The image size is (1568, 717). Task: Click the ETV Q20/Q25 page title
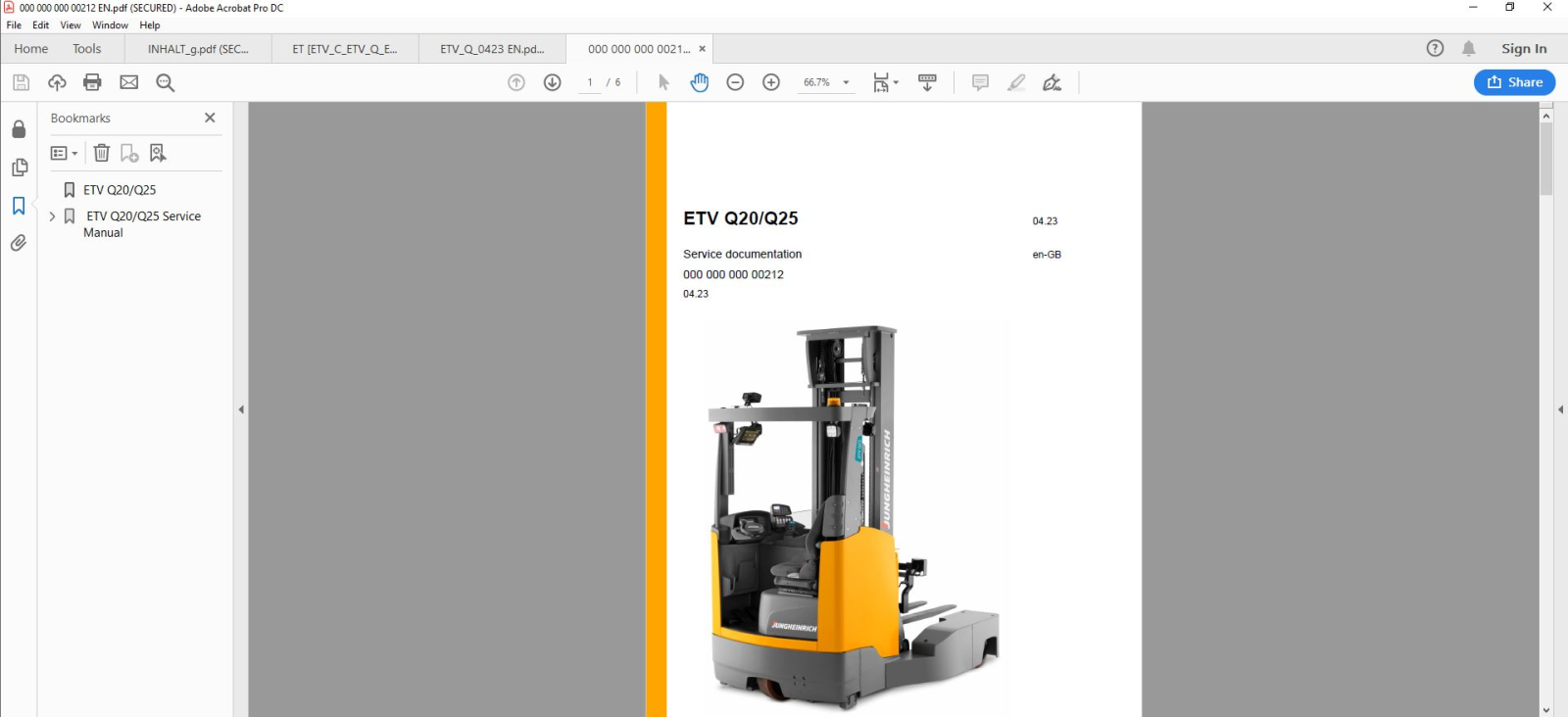[x=741, y=218]
